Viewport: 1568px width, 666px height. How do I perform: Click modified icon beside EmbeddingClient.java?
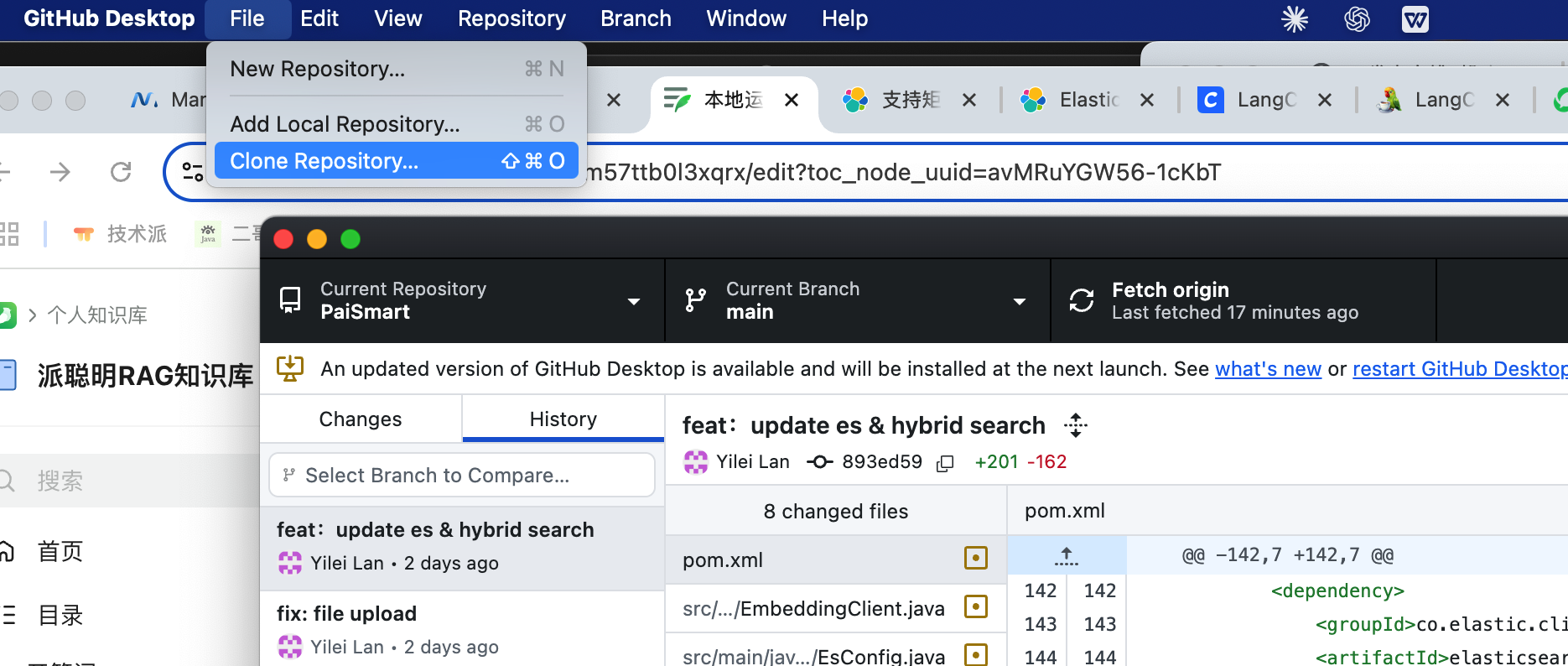[976, 607]
